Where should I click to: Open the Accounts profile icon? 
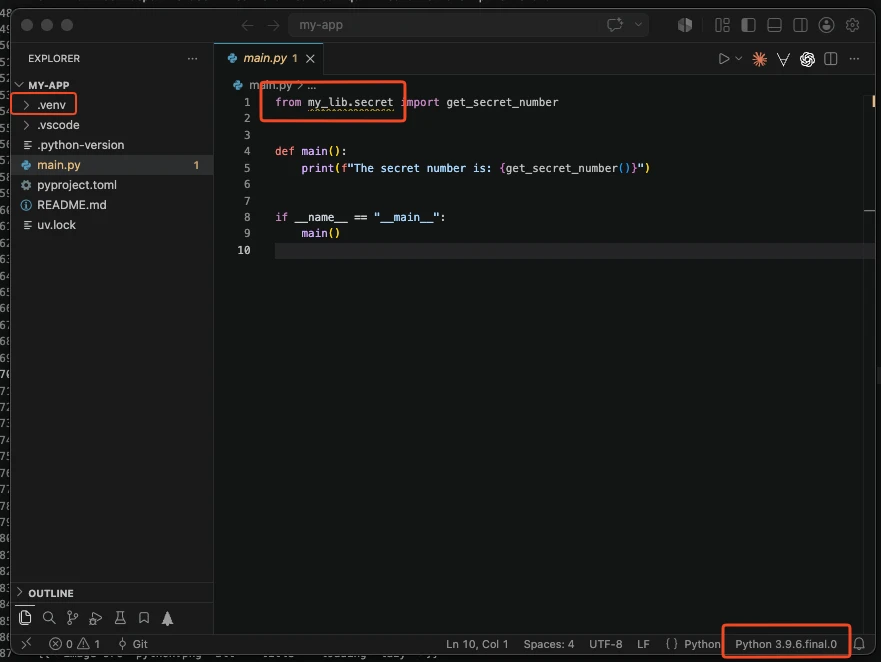[x=826, y=25]
